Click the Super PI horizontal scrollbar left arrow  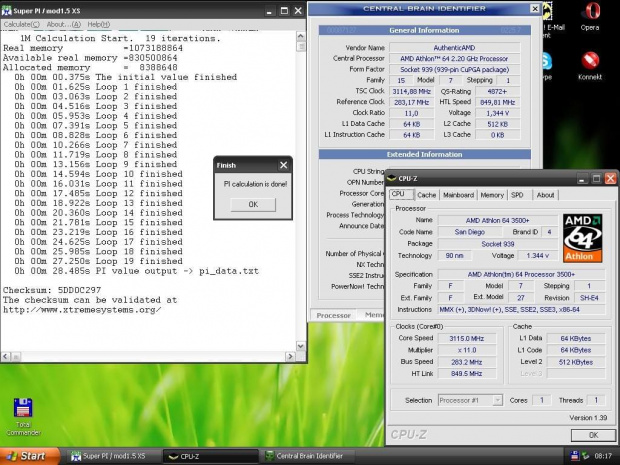(5, 357)
